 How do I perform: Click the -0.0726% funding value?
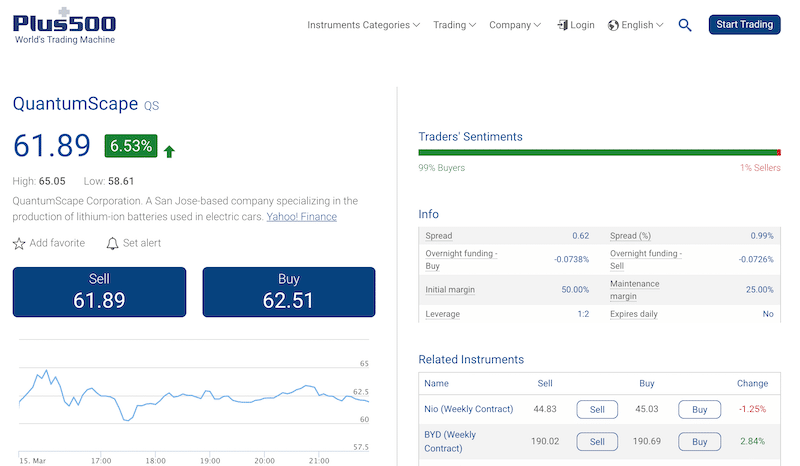(756, 259)
